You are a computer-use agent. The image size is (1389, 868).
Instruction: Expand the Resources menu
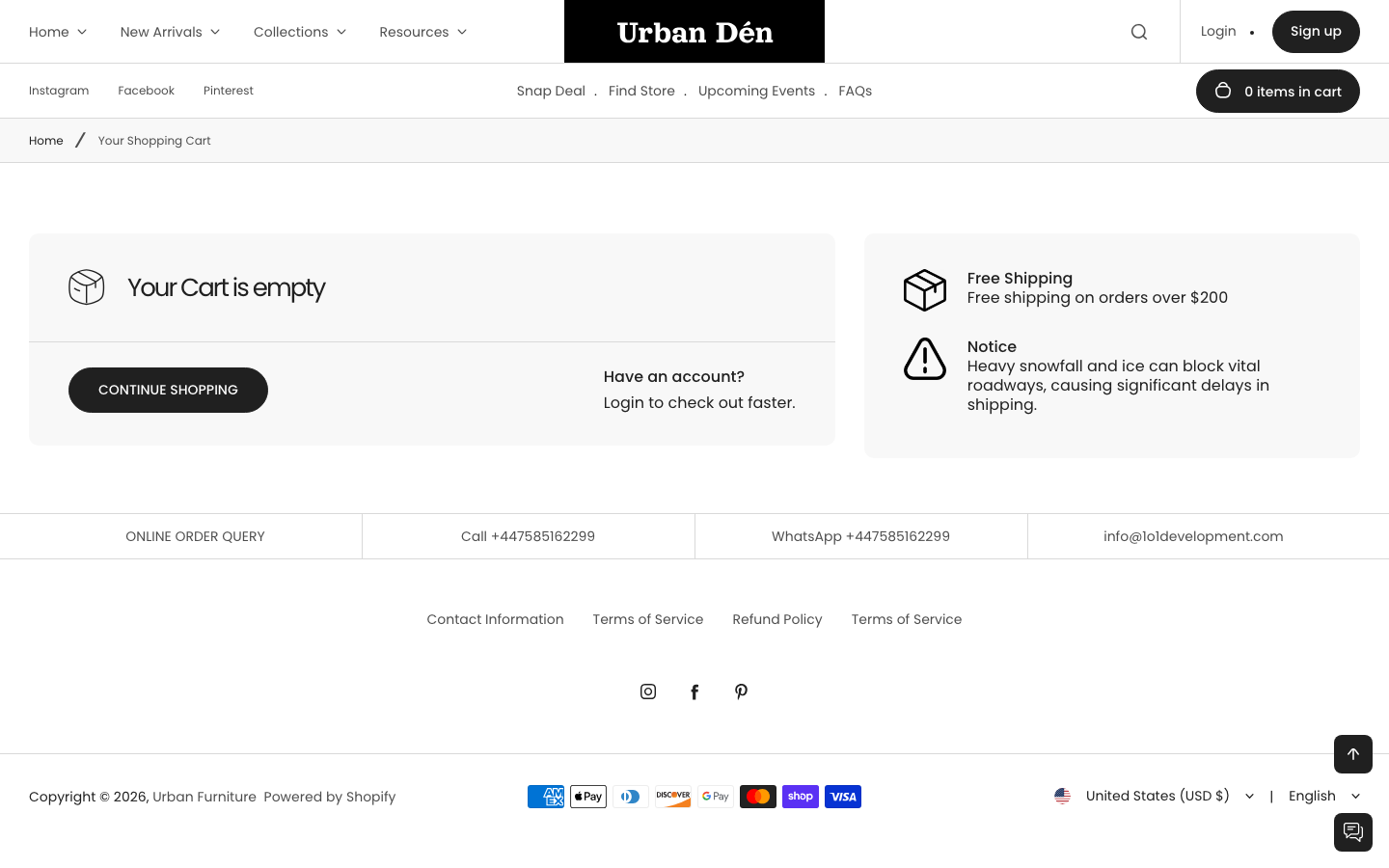point(423,32)
